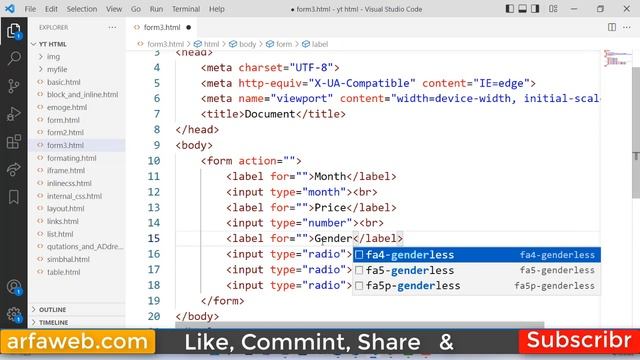Image resolution: width=640 pixels, height=360 pixels.
Task: Open the Accounts icon in activity bar
Action: tap(14, 287)
